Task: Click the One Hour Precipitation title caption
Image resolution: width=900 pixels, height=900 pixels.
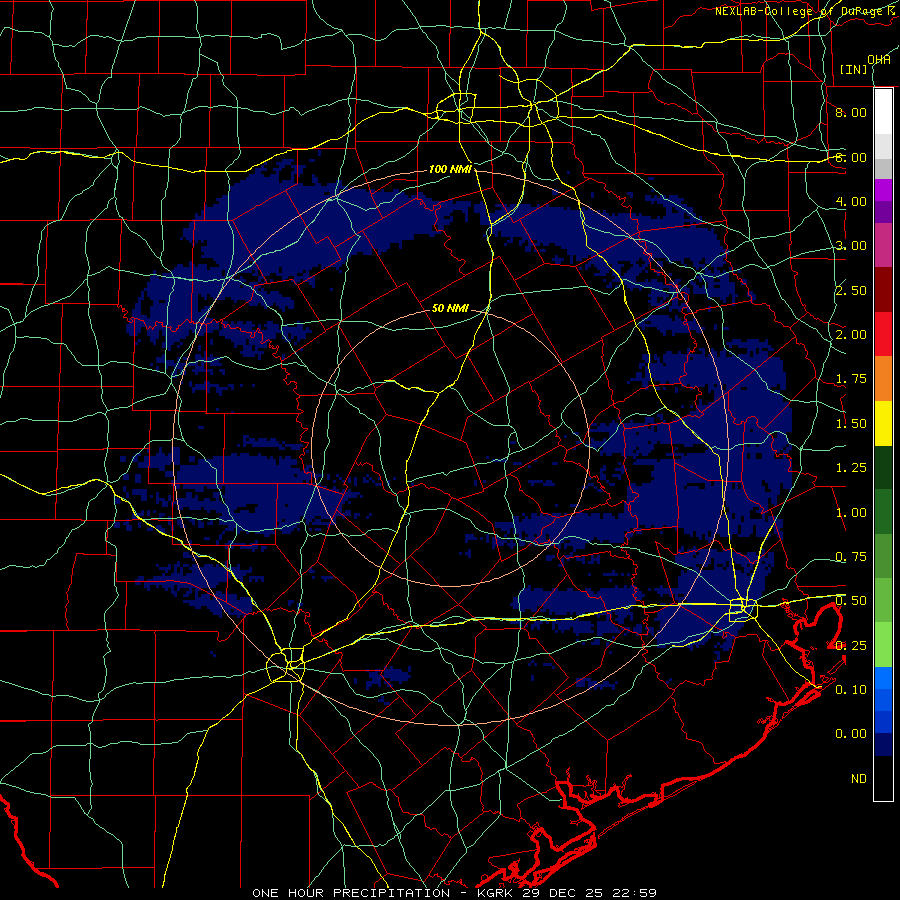Action: [x=455, y=893]
